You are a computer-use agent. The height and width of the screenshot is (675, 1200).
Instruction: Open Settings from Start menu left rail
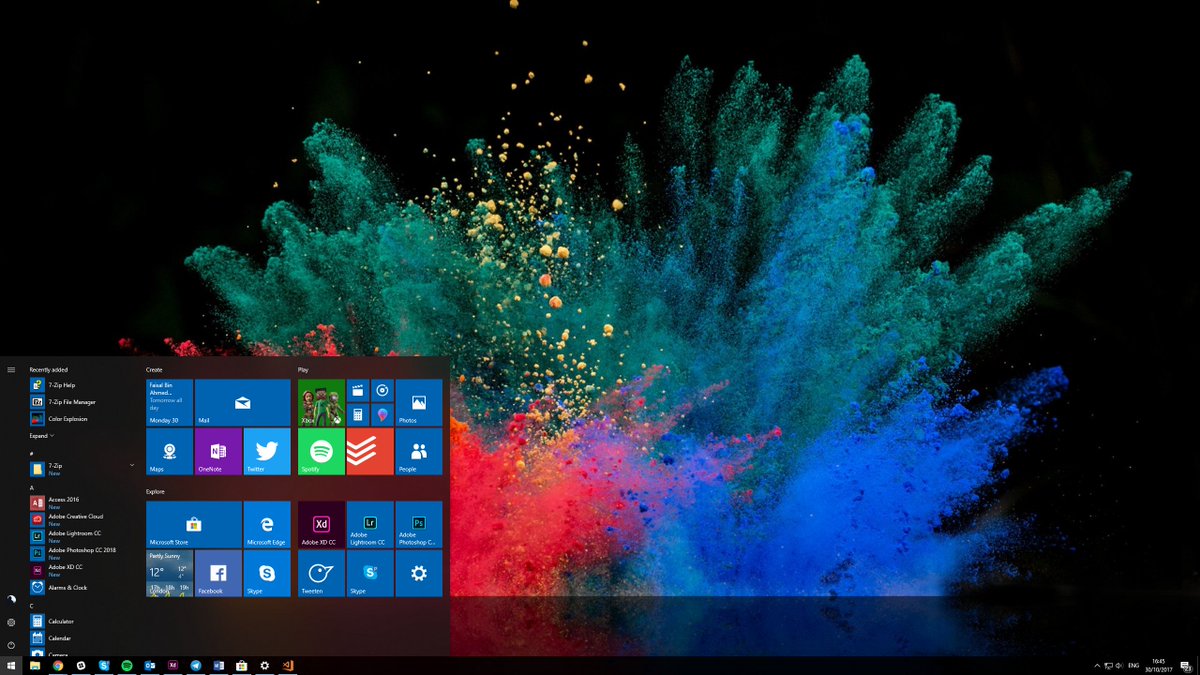tap(11, 622)
